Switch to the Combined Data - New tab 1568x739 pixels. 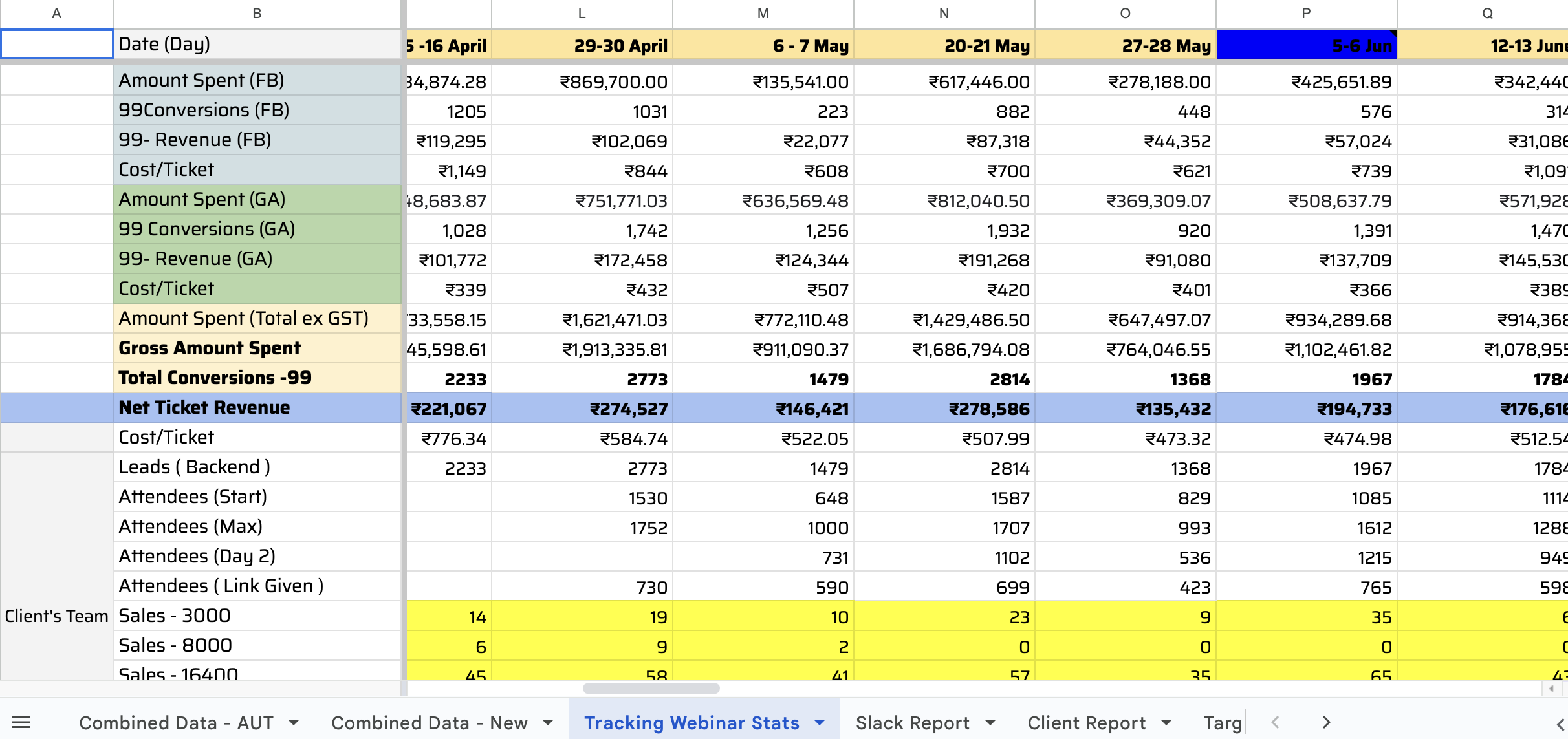pos(430,722)
